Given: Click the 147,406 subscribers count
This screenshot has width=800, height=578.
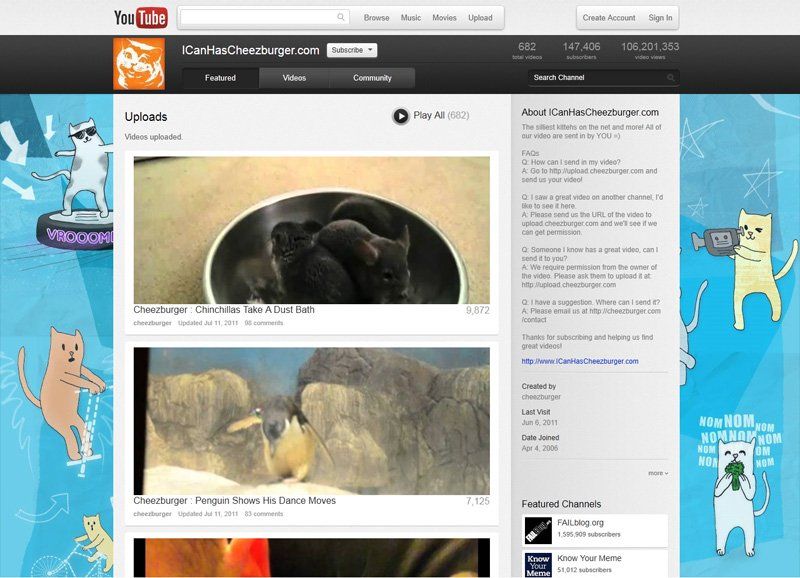Looking at the screenshot, I should (x=581, y=50).
